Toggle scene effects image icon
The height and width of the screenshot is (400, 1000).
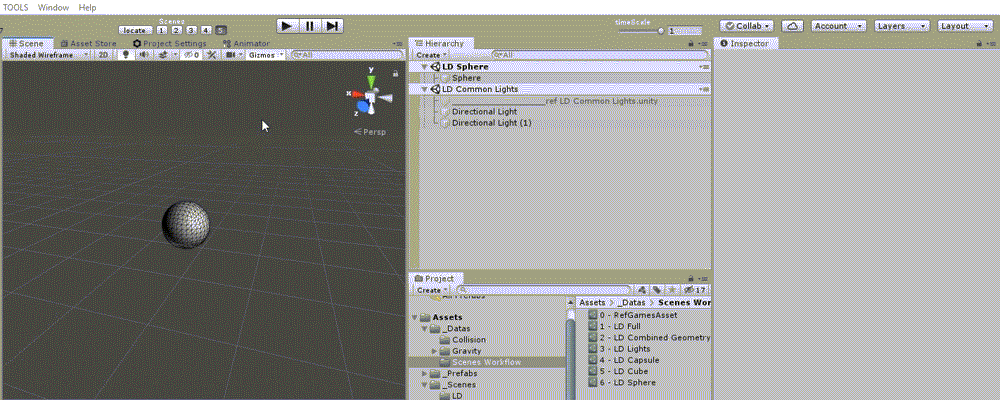click(162, 55)
